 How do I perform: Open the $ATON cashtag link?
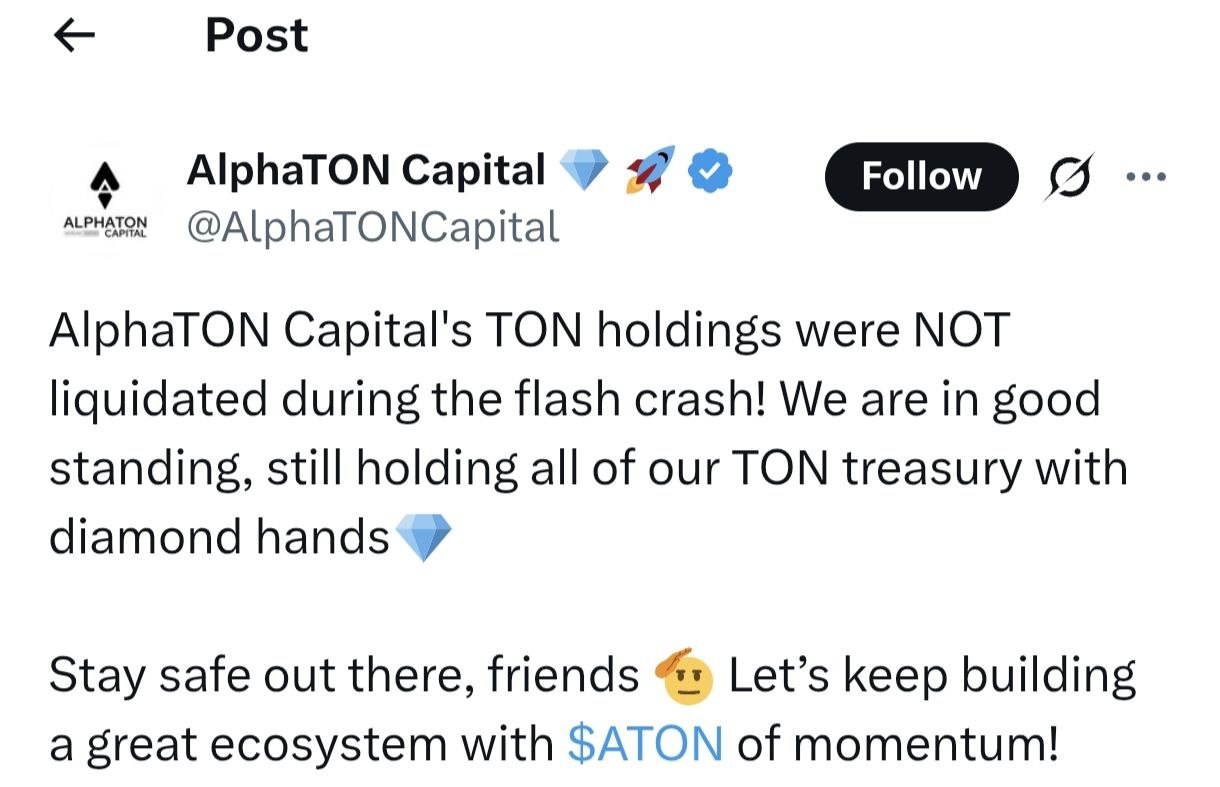644,743
